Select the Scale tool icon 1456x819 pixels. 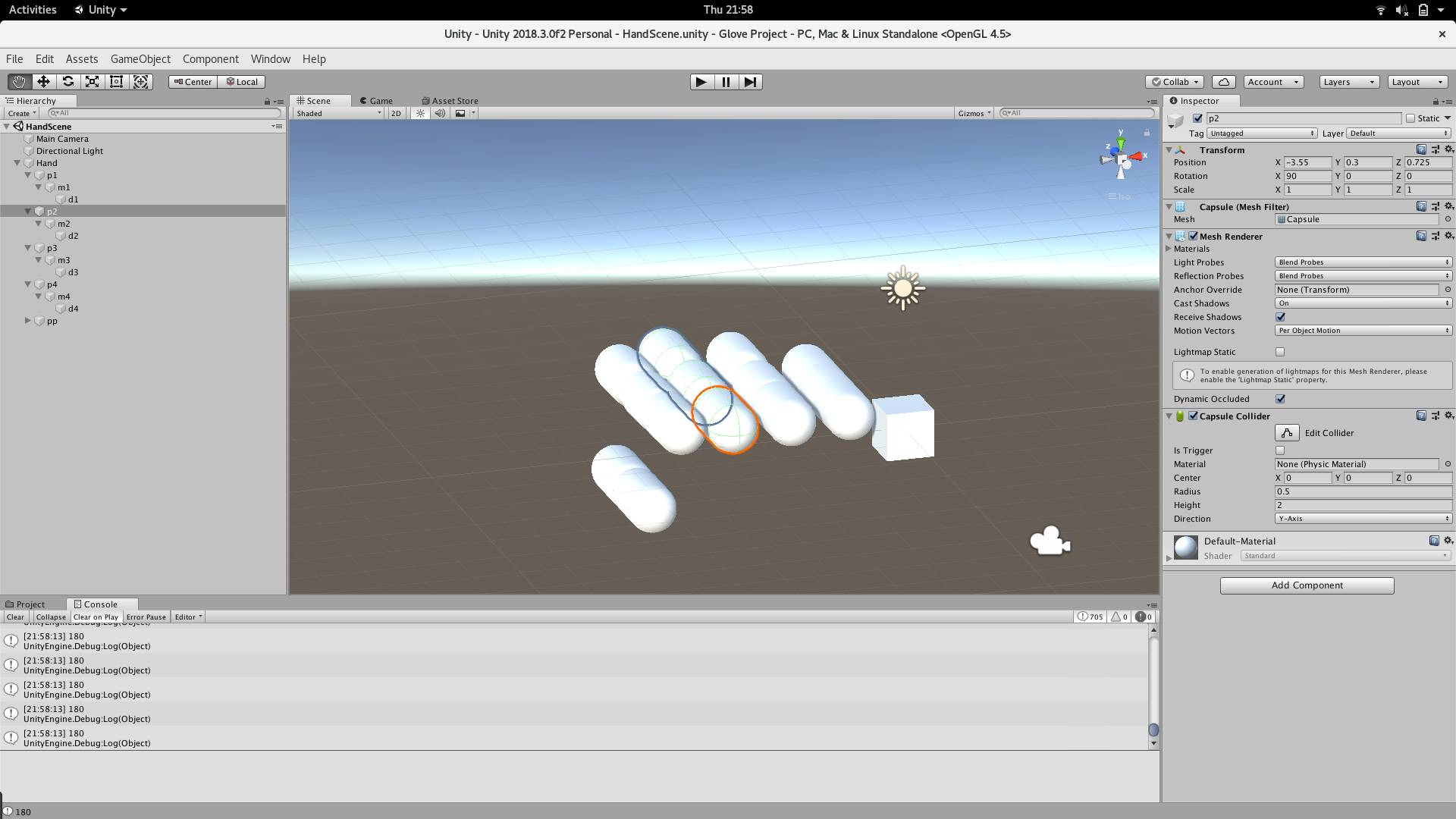92,82
